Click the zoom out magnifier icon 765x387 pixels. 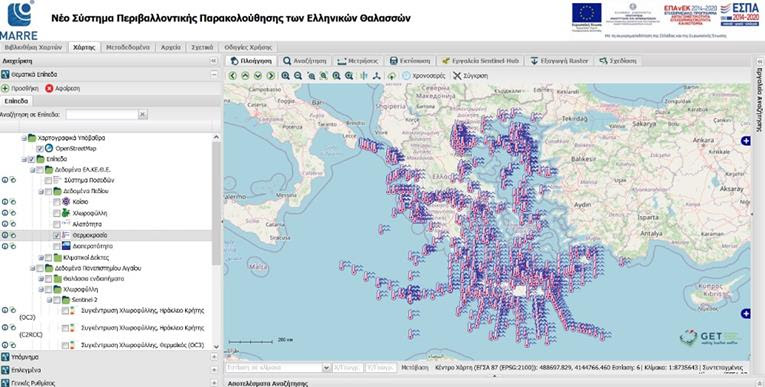[298, 76]
